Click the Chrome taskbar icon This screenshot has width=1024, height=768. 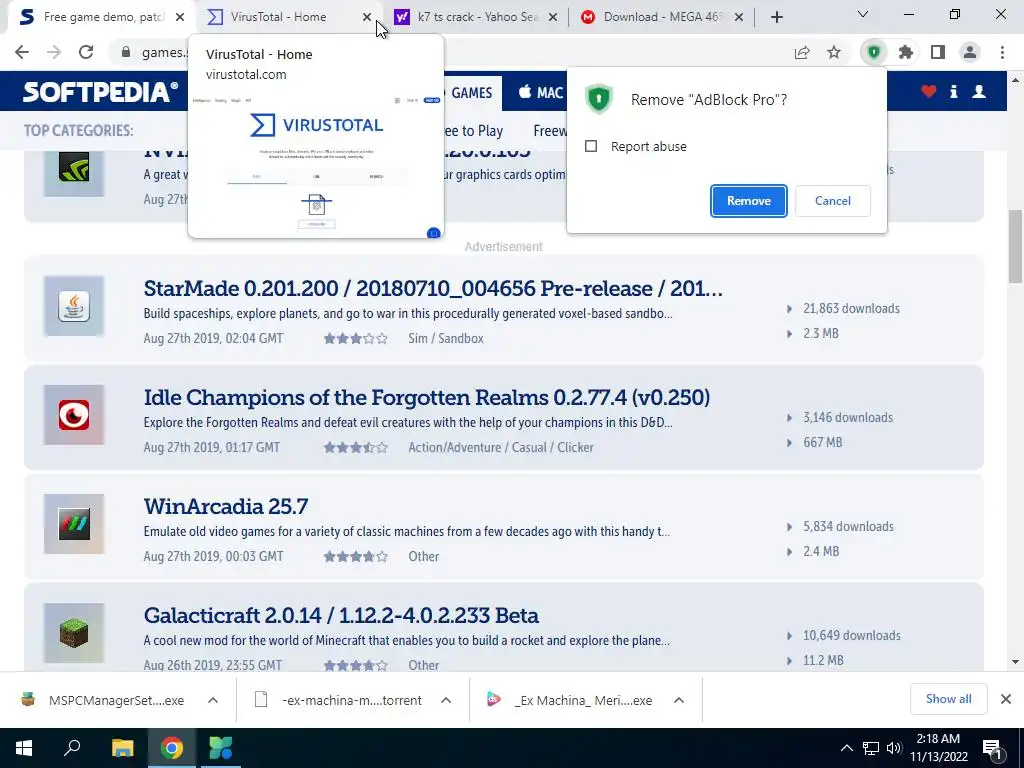point(171,748)
